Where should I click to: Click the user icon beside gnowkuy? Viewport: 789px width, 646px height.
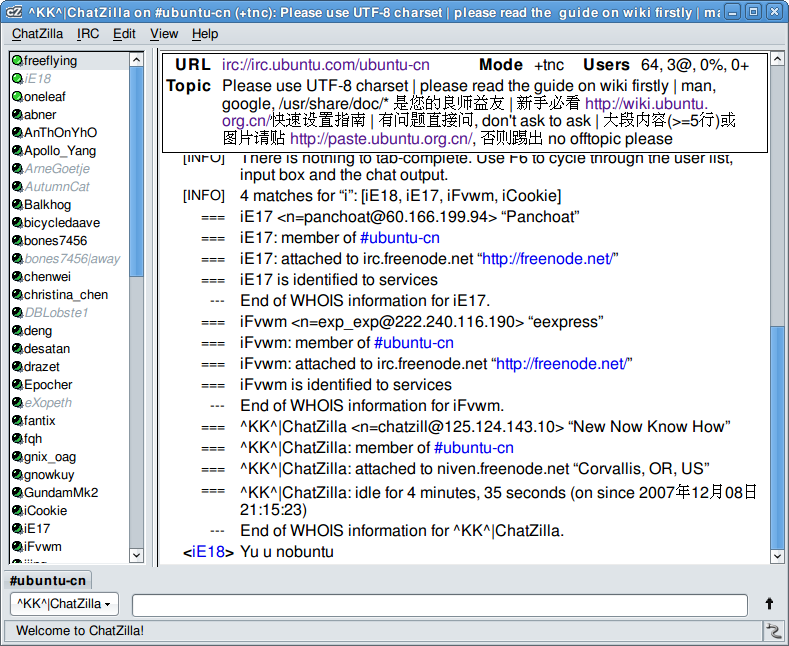17,475
